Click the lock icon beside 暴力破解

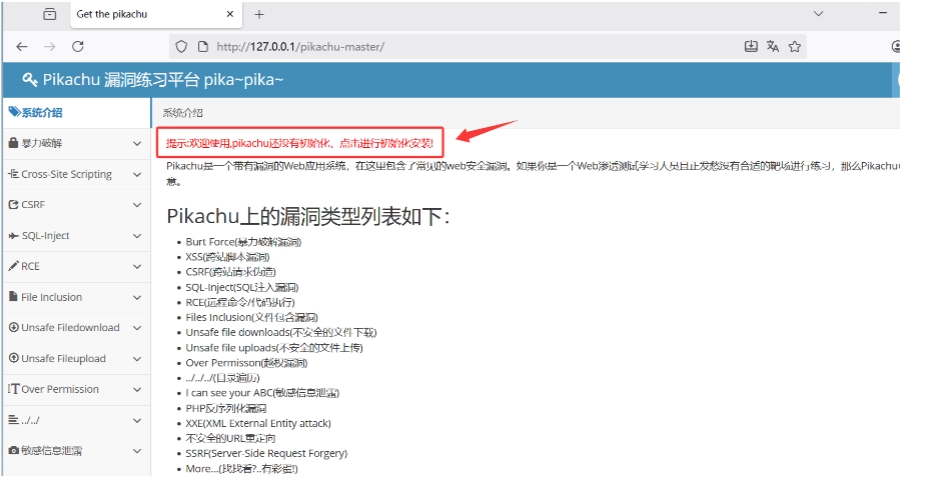click(x=14, y=143)
